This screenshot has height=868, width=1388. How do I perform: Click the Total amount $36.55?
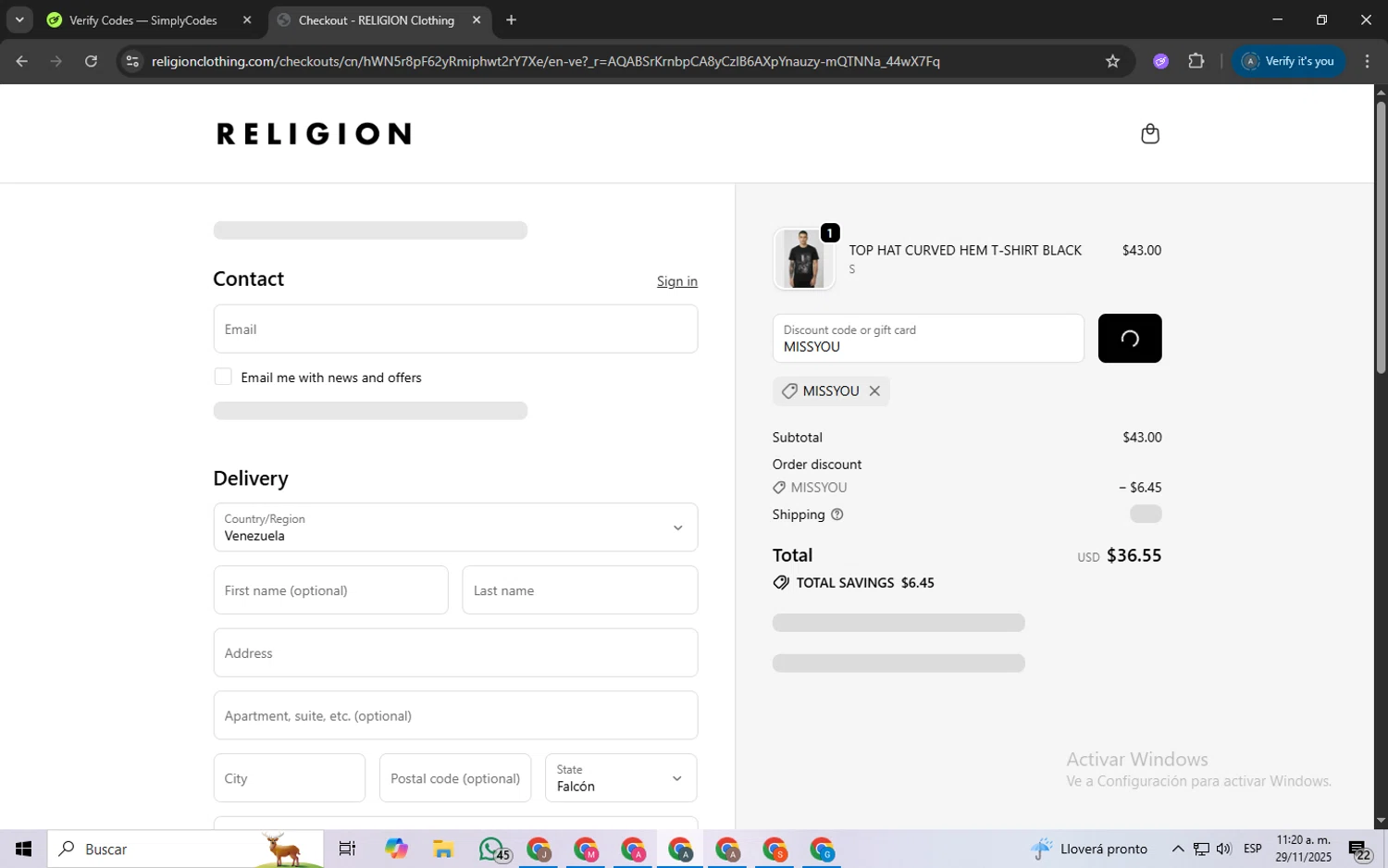pos(1134,555)
